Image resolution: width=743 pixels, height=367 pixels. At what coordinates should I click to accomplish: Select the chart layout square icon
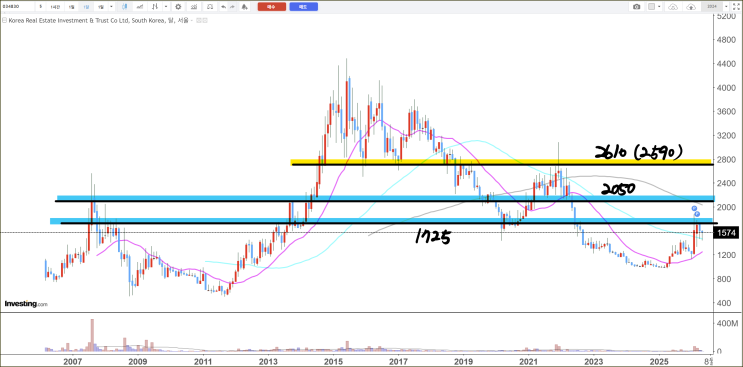pyautogui.click(x=652, y=7)
